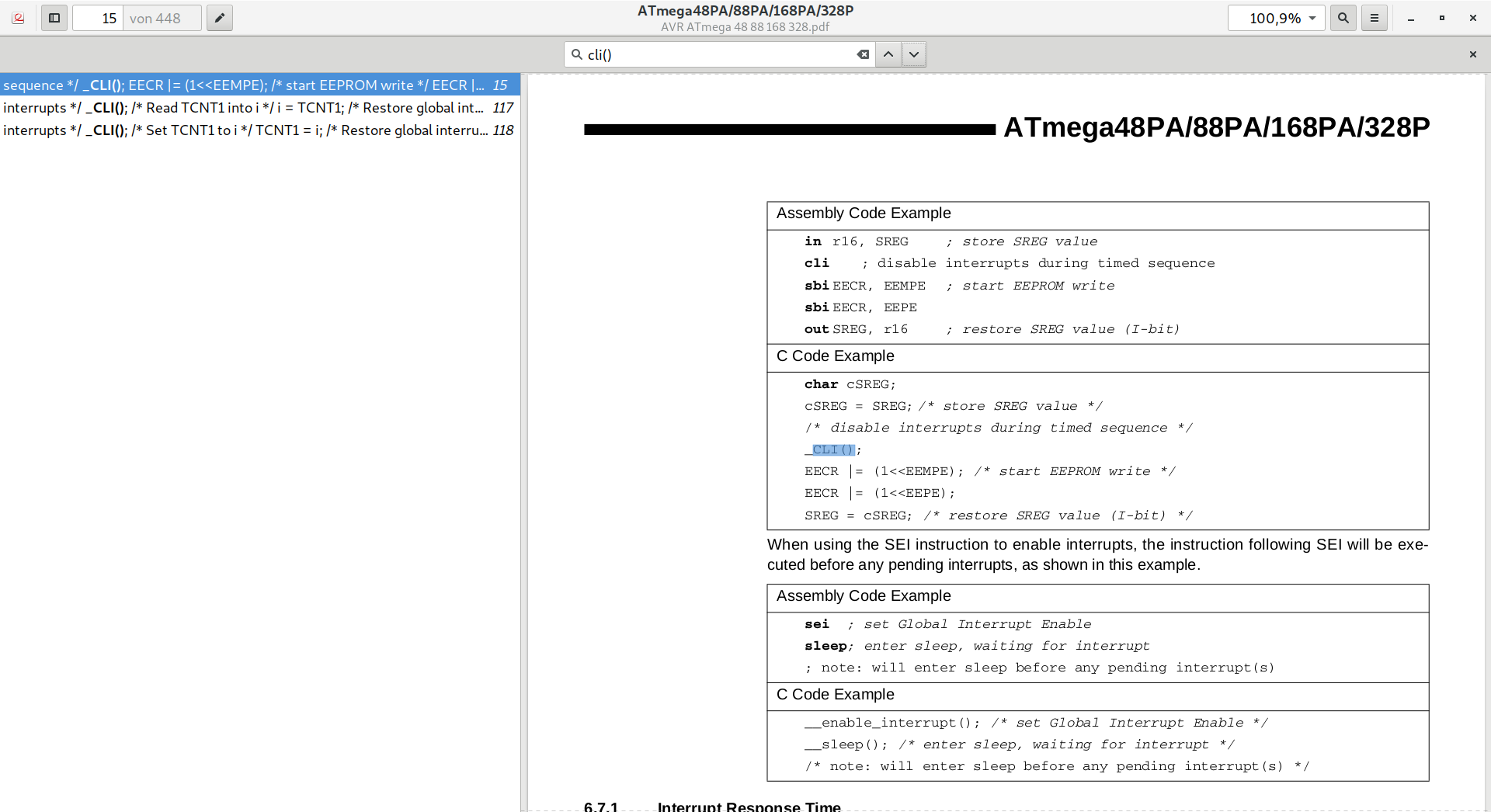Click the '__sleep();' code line
The width and height of the screenshot is (1491, 812).
tap(1020, 744)
